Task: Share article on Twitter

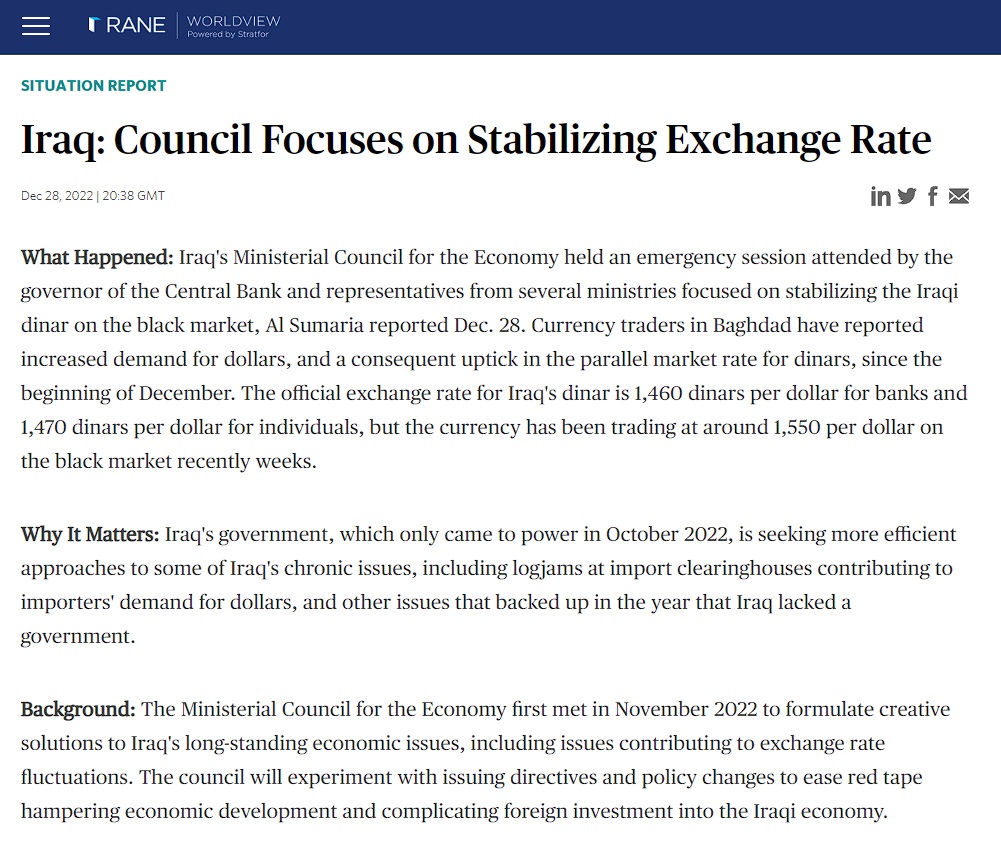Action: click(907, 196)
